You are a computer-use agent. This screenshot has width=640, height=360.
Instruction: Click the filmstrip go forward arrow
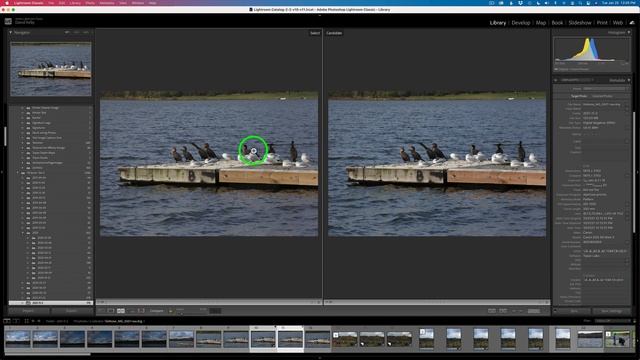coord(39,321)
